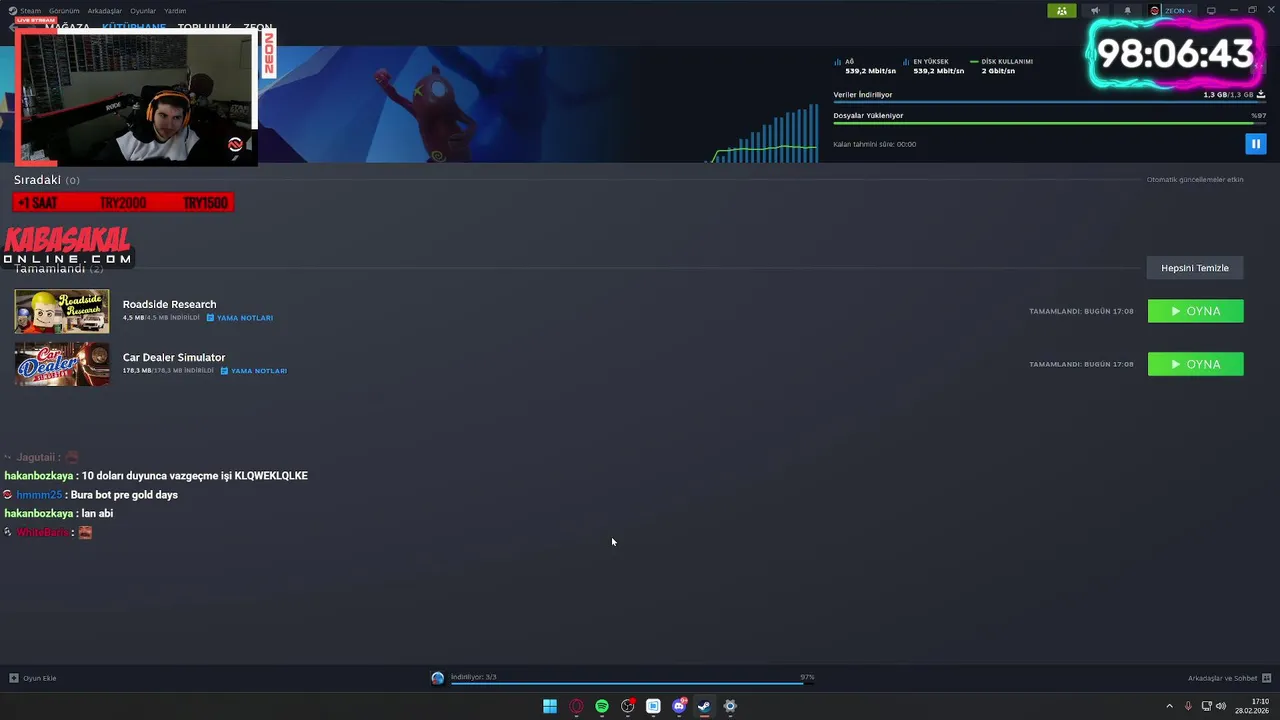The height and width of the screenshot is (720, 1280).
Task: Open the Oyunlar menu
Action: [x=143, y=11]
